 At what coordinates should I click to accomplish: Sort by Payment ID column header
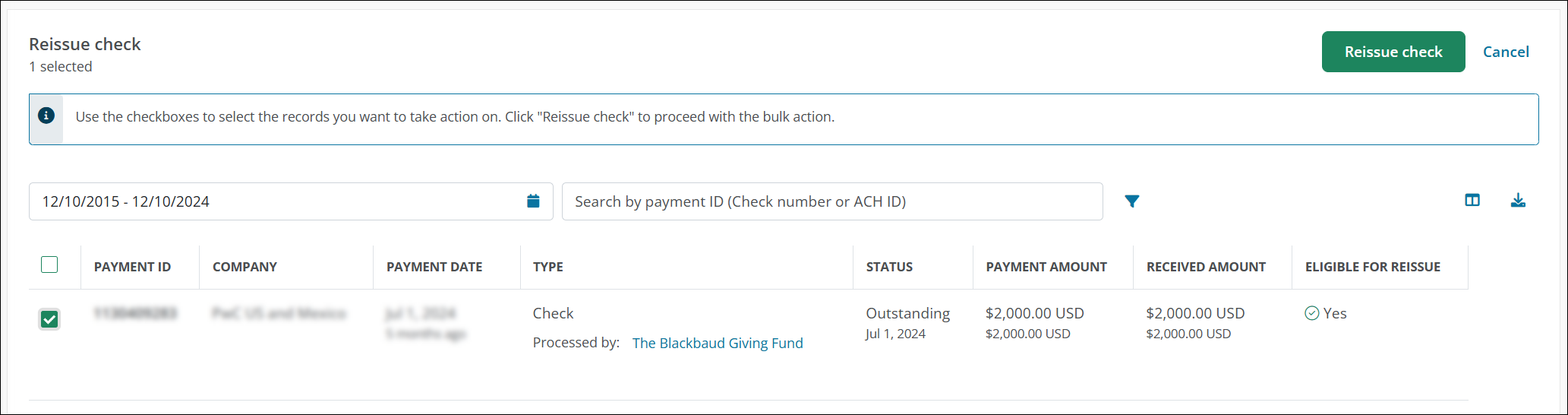pos(132,267)
